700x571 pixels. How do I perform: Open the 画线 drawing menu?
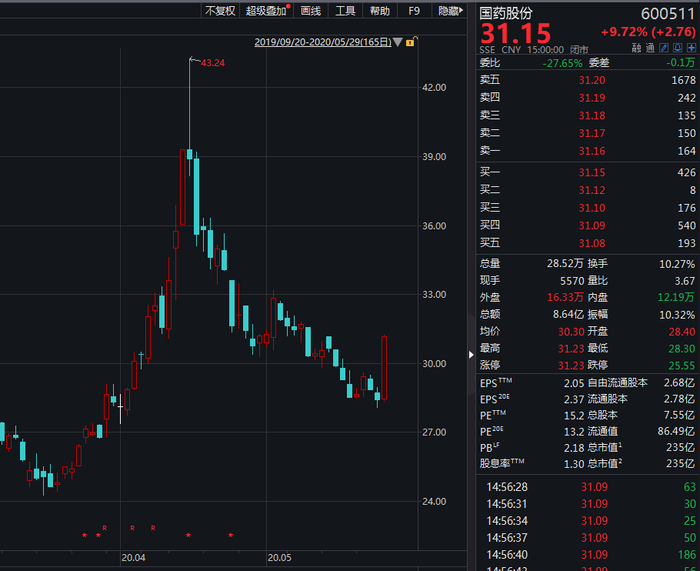[310, 11]
